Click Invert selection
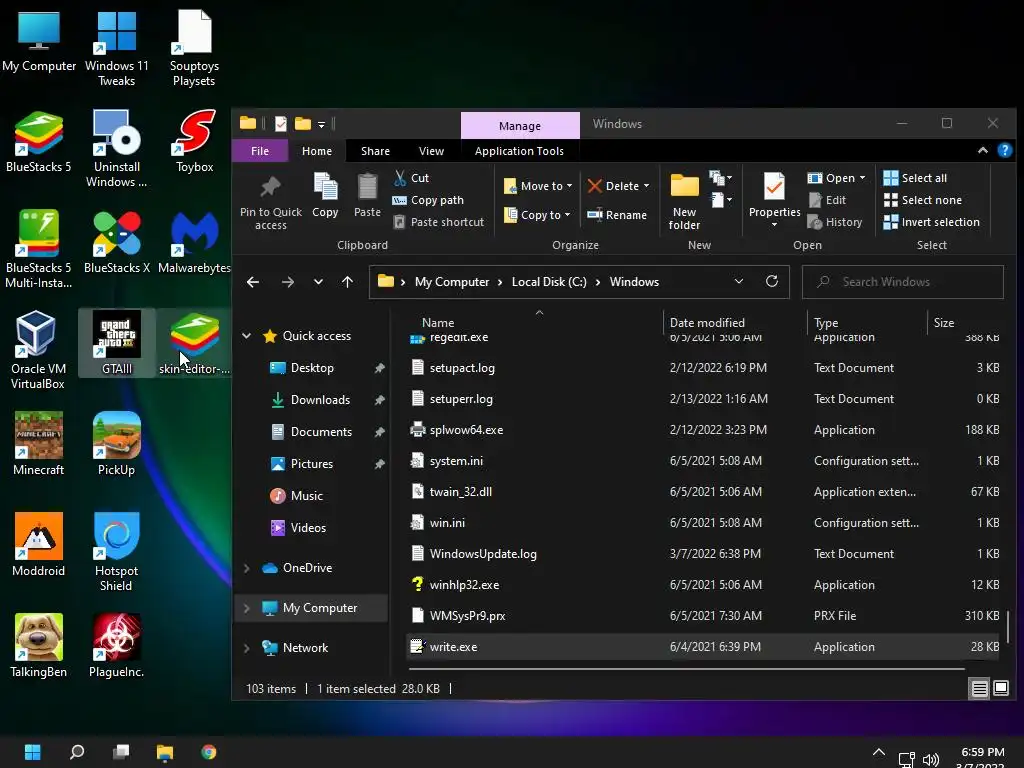Image resolution: width=1024 pixels, height=768 pixels. pyautogui.click(x=931, y=222)
